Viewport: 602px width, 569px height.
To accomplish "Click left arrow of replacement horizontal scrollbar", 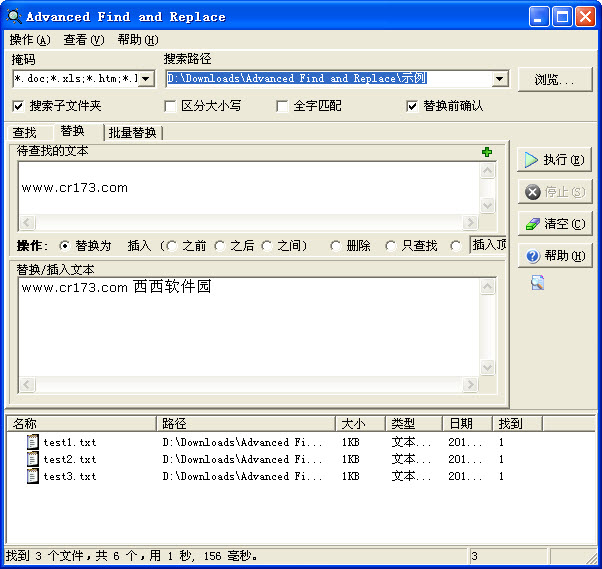I will pyautogui.click(x=27, y=384).
